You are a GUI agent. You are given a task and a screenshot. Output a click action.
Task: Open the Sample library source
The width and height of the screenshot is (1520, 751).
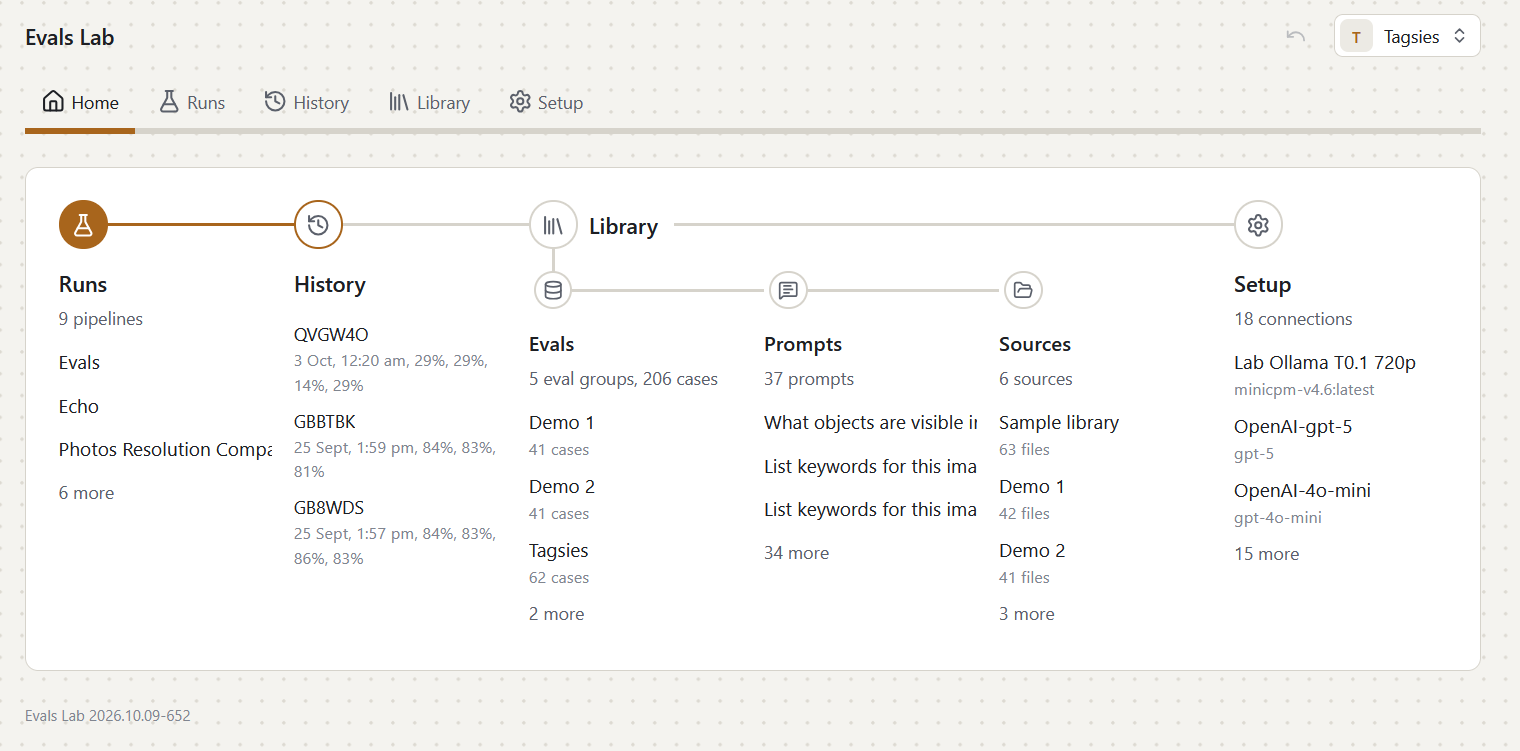click(1059, 423)
